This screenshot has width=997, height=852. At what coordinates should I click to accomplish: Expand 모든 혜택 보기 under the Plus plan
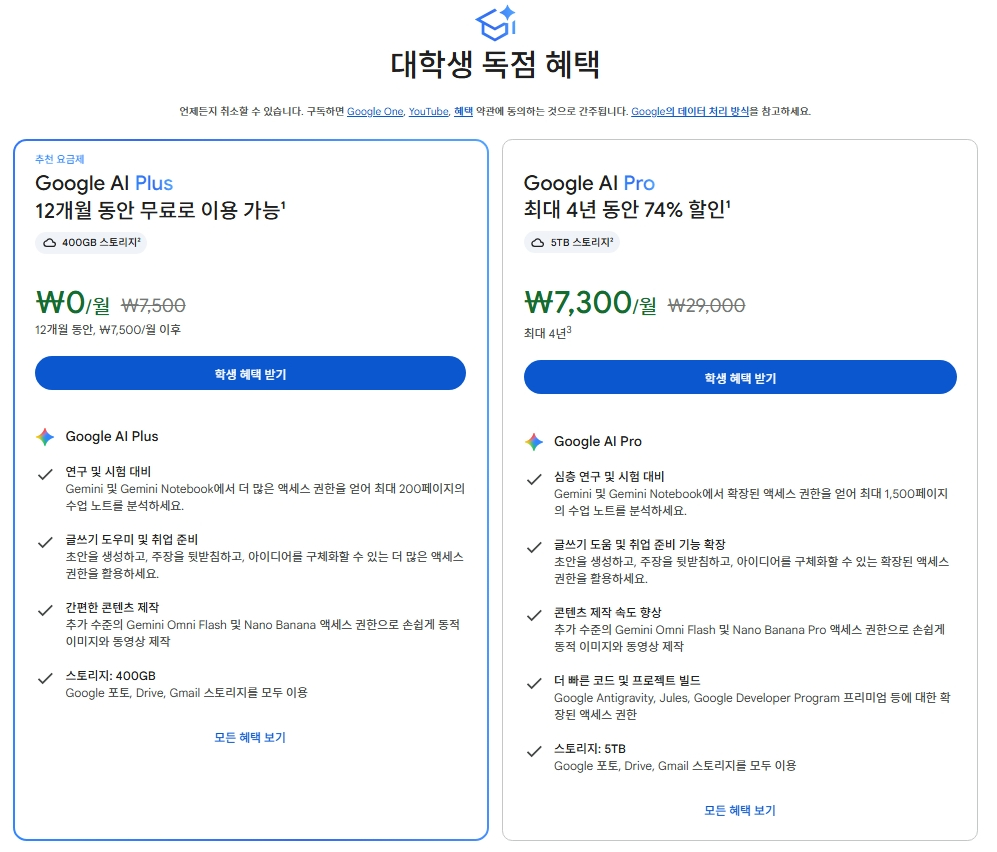point(250,738)
